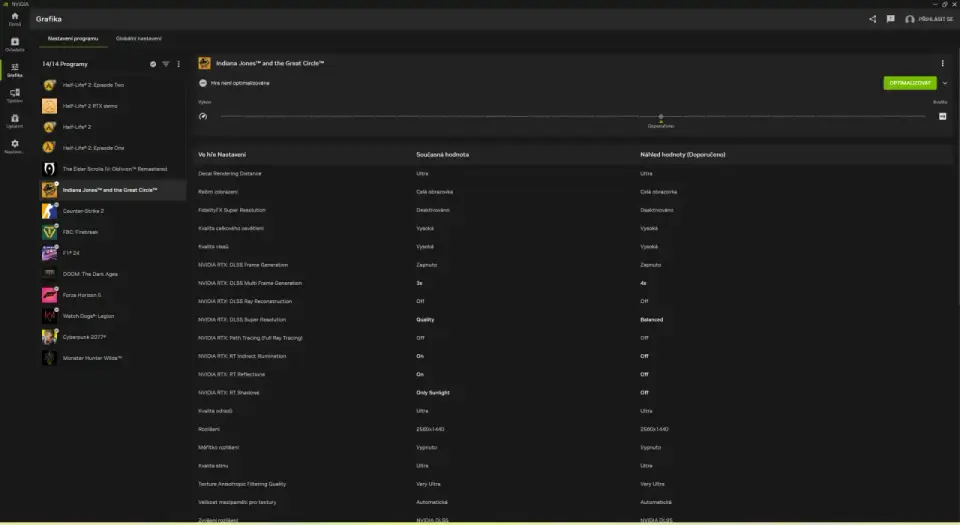This screenshot has width=960, height=525.
Task: Select Half-Life 2: Episode One entry
Action: tap(113, 148)
